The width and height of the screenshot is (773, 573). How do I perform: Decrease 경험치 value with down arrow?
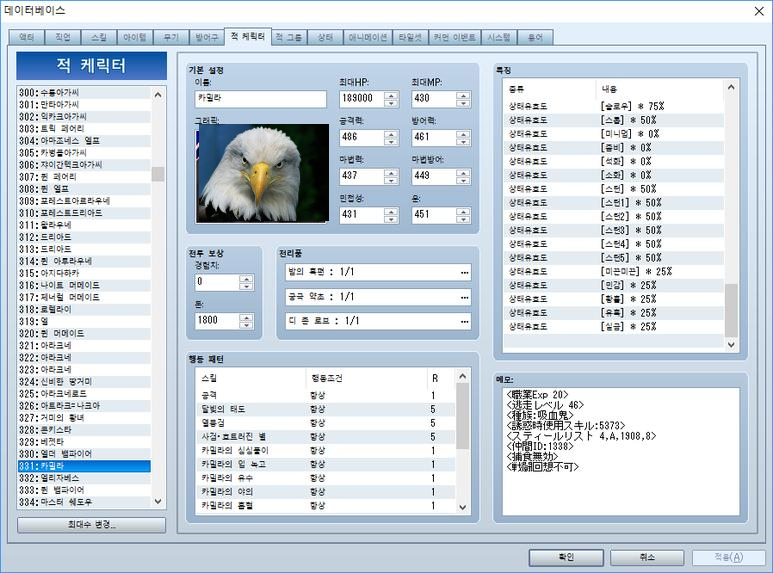tap(246, 286)
